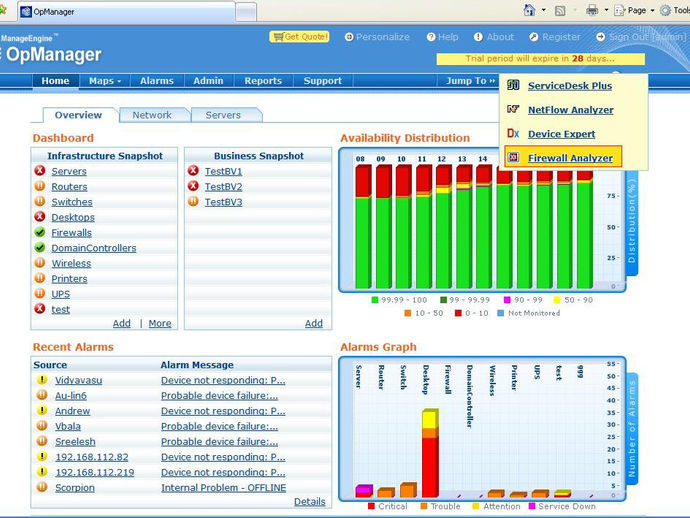
Task: Open the dropdown arrow next to home icon
Action: [x=543, y=10]
